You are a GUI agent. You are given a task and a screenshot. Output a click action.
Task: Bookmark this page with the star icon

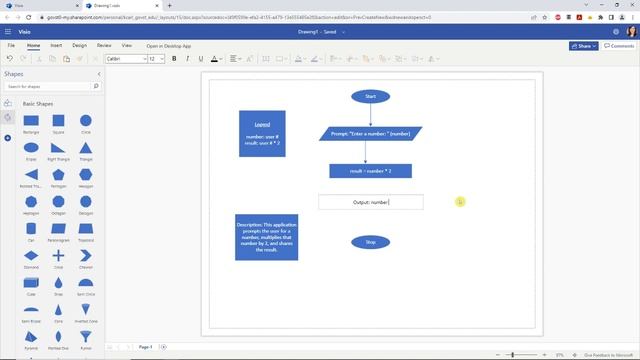click(544, 17)
